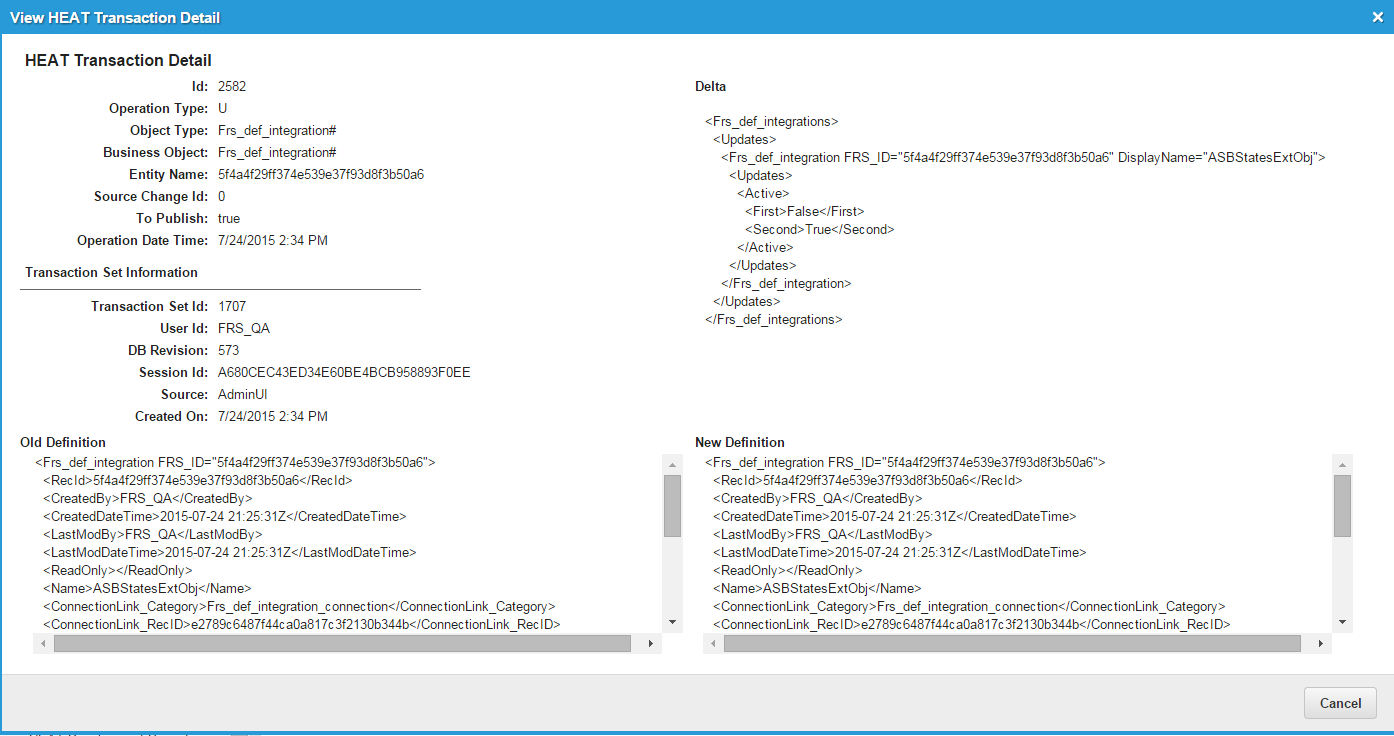Click the Name line in Old Definition
This screenshot has width=1394, height=736.
146,589
